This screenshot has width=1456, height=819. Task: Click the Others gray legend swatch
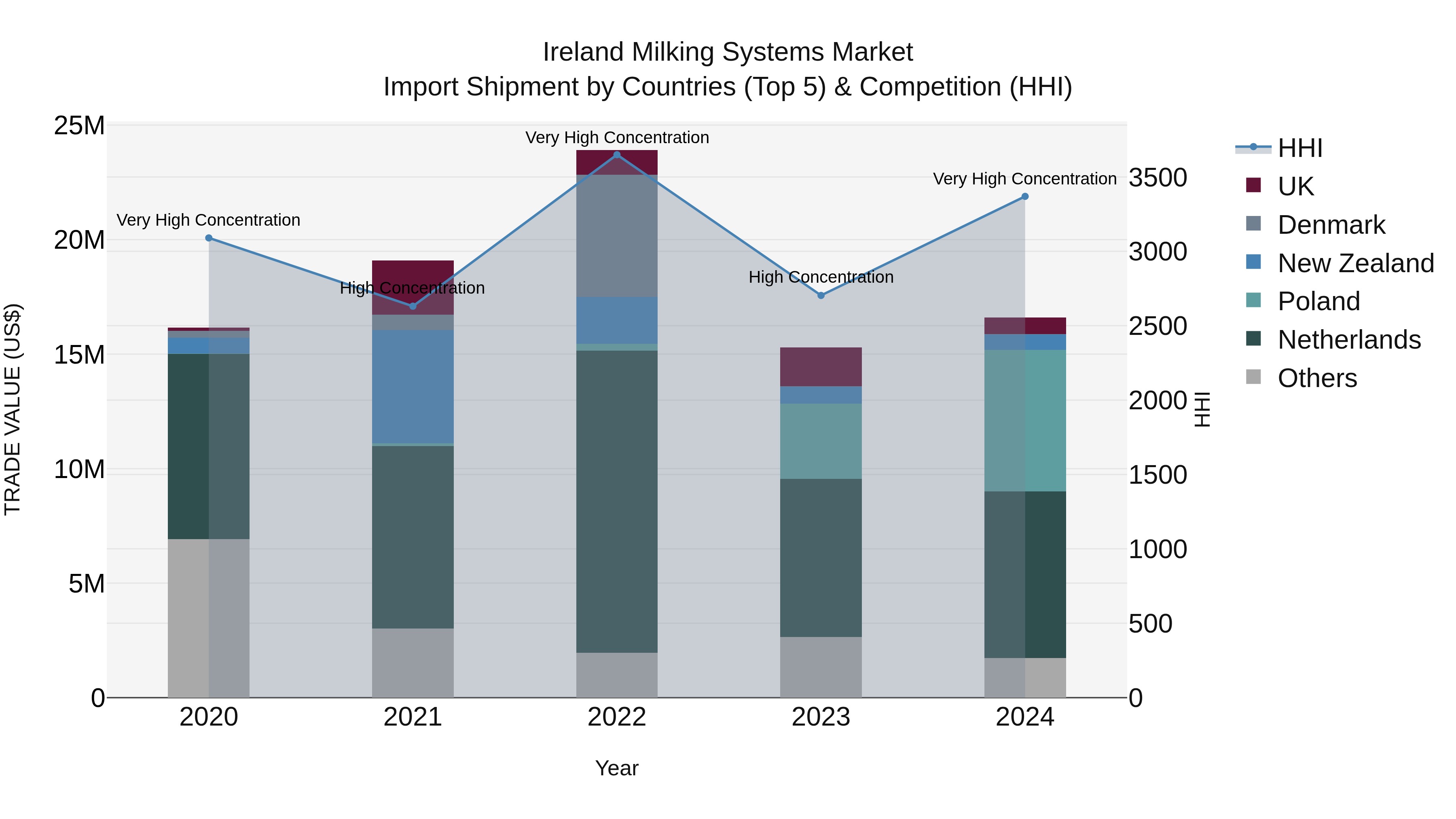(1253, 377)
